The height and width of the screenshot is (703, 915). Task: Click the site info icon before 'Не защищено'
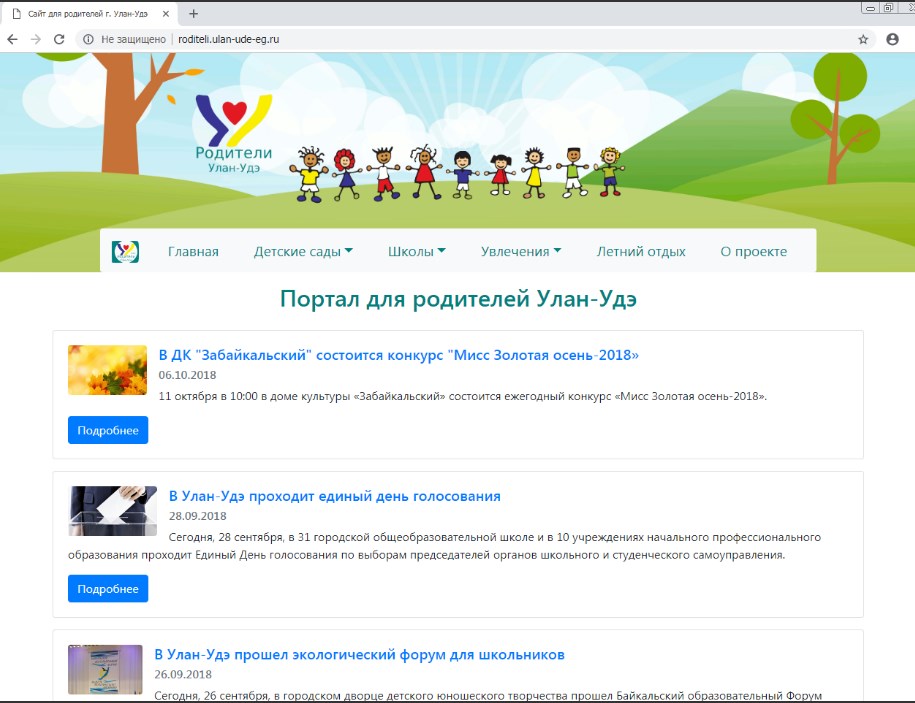coord(88,39)
